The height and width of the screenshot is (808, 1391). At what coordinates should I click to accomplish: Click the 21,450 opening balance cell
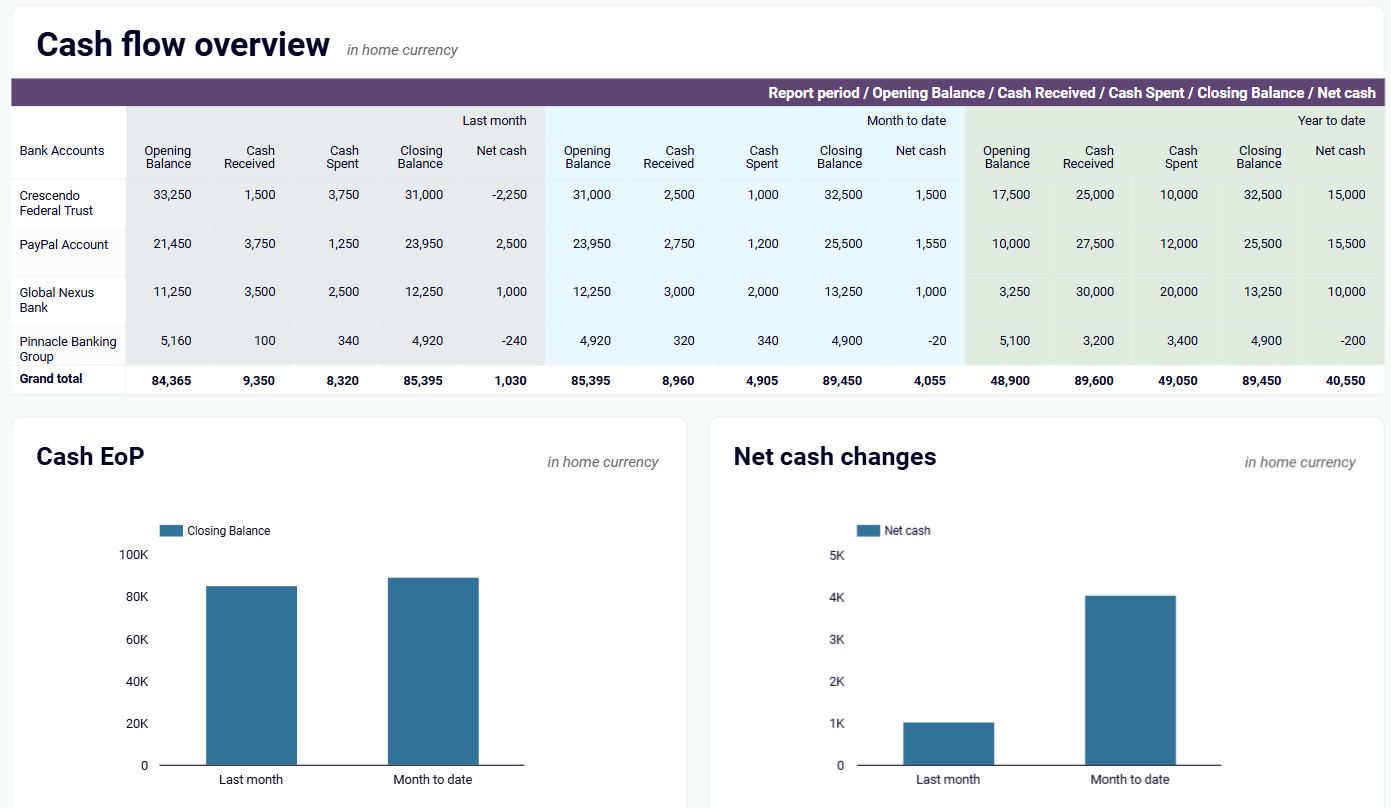(172, 244)
